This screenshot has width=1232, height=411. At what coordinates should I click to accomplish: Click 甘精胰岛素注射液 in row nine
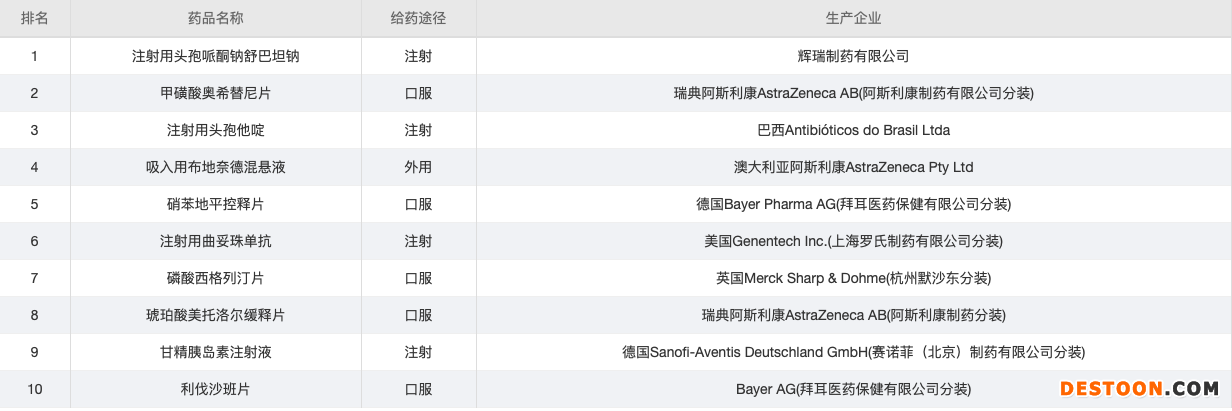click(215, 352)
